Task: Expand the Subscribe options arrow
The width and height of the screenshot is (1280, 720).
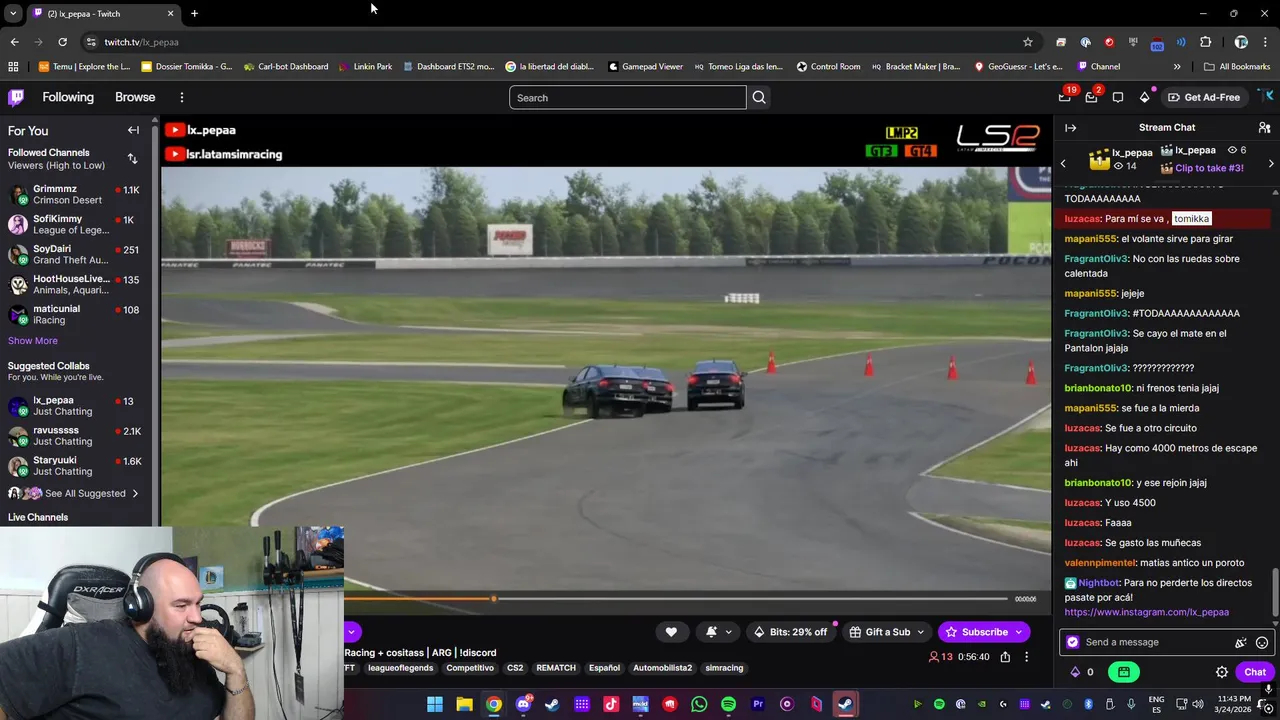Action: [x=1019, y=632]
